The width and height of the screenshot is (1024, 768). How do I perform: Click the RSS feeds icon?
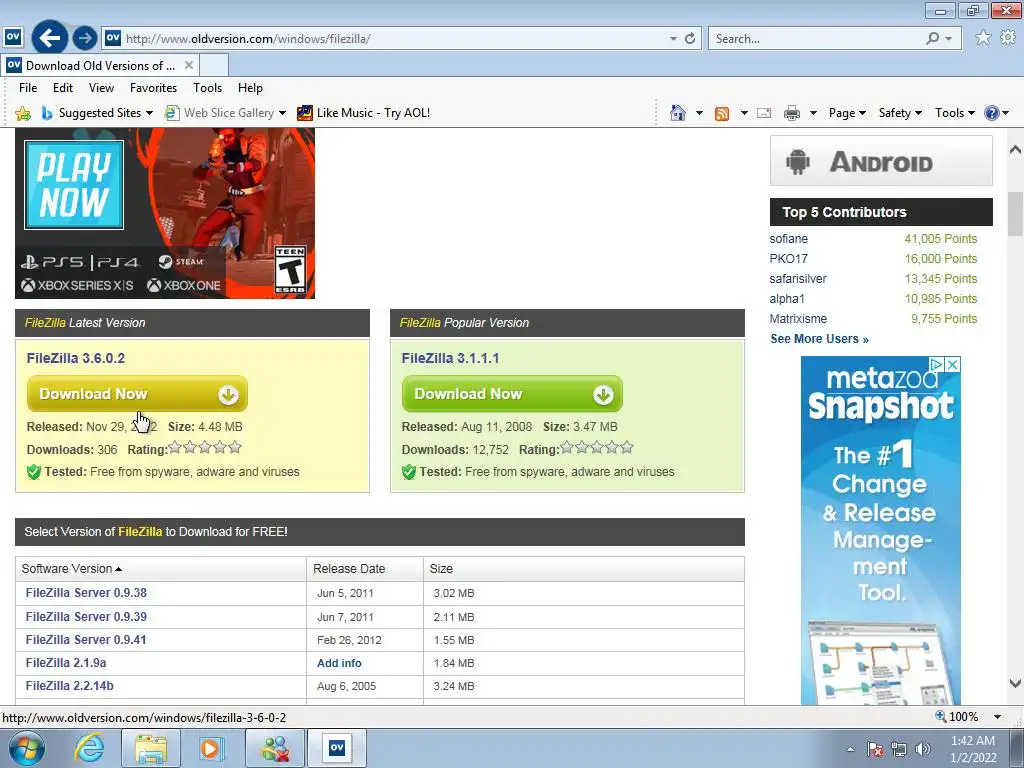(x=722, y=113)
